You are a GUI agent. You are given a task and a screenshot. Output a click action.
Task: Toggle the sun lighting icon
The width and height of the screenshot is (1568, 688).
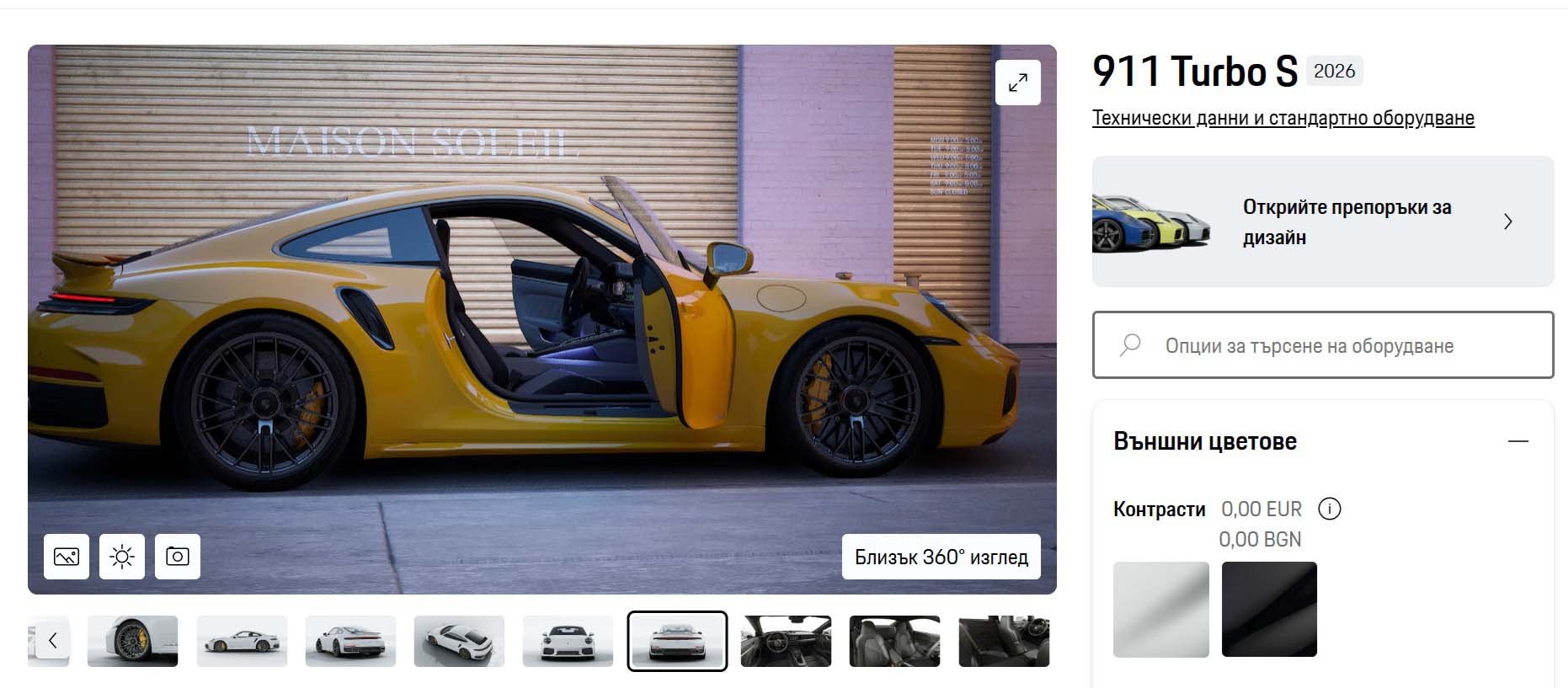point(122,557)
